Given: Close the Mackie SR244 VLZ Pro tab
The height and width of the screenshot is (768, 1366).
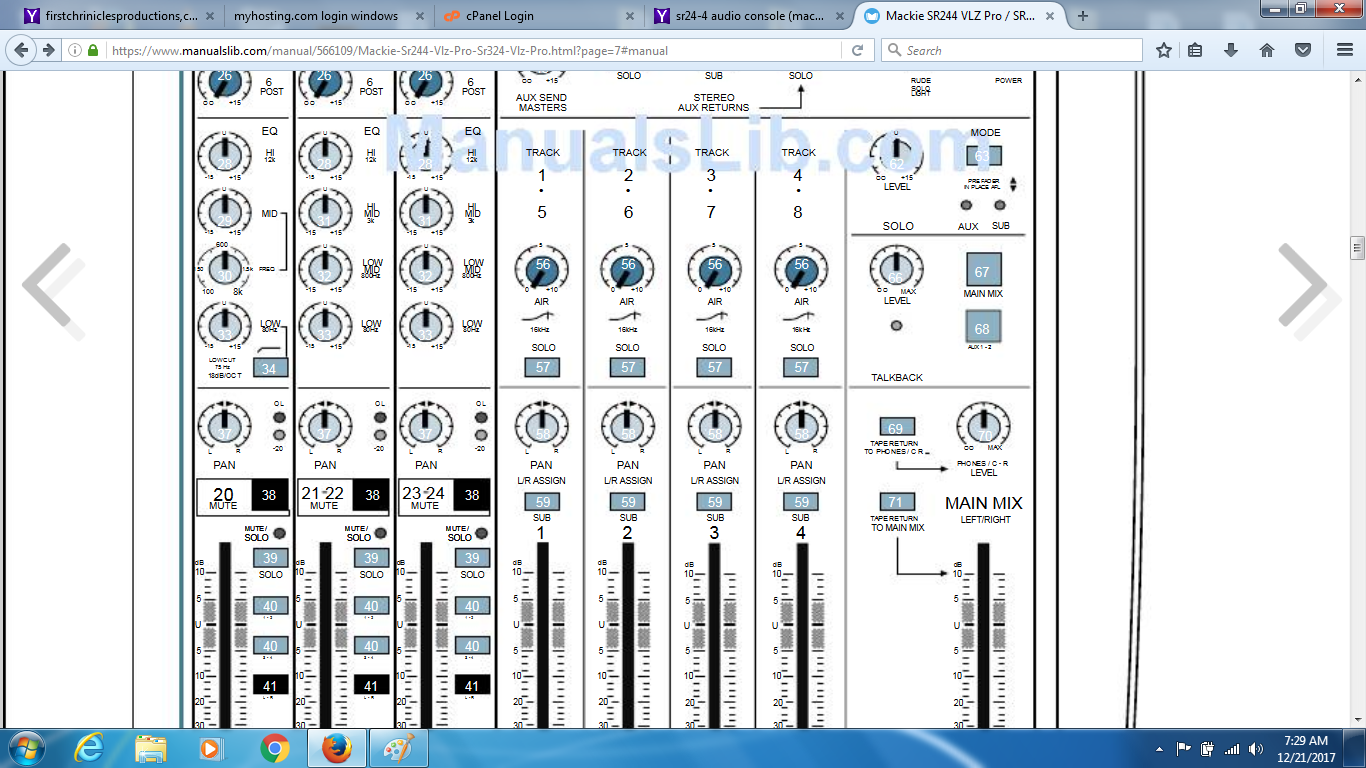Looking at the screenshot, I should click(1048, 16).
